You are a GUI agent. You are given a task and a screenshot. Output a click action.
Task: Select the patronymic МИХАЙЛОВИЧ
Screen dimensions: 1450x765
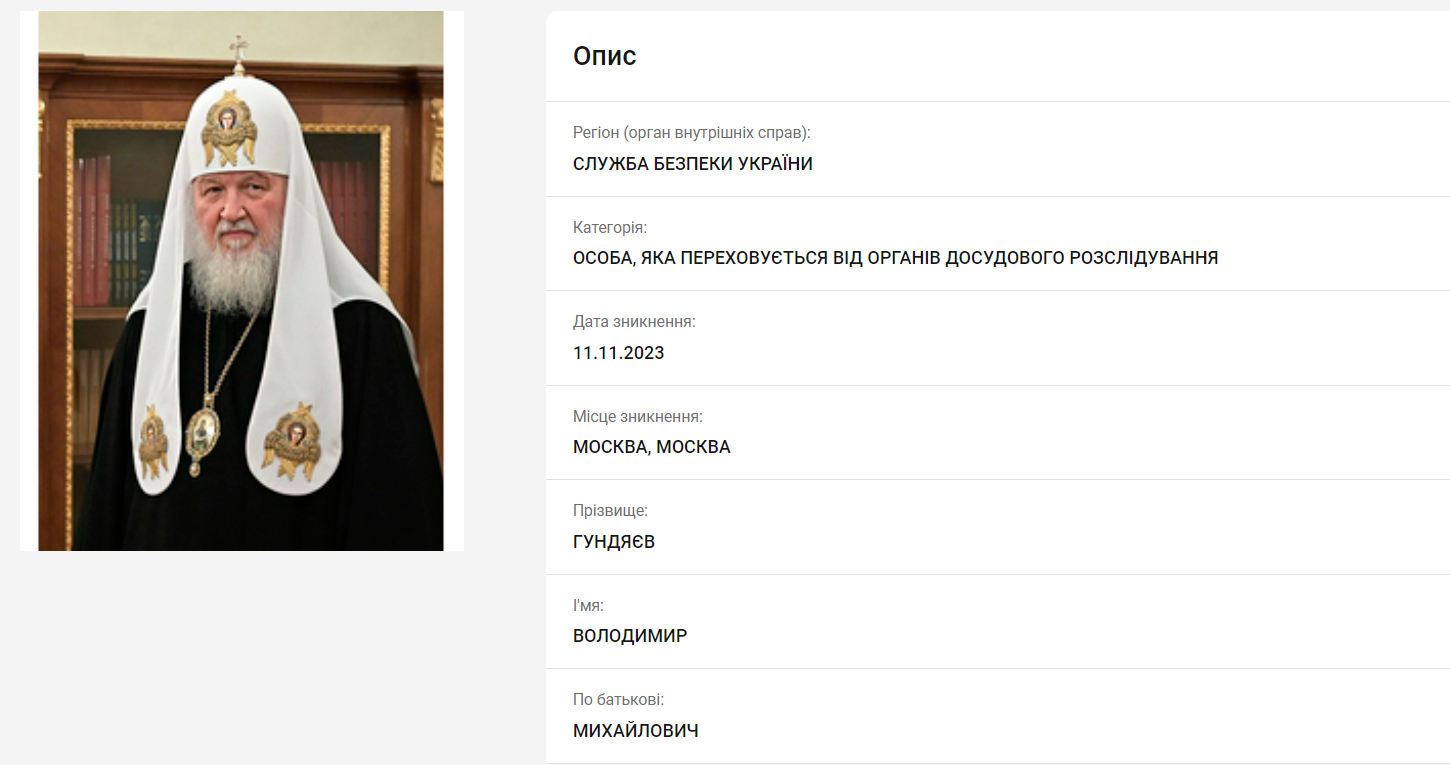(636, 731)
